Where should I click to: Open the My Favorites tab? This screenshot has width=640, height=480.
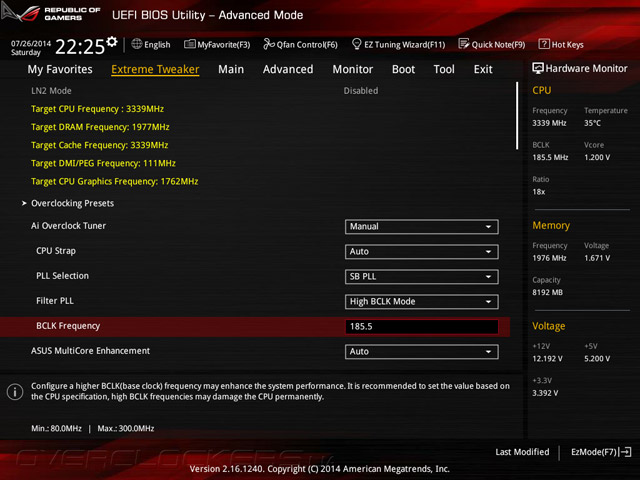[x=60, y=69]
